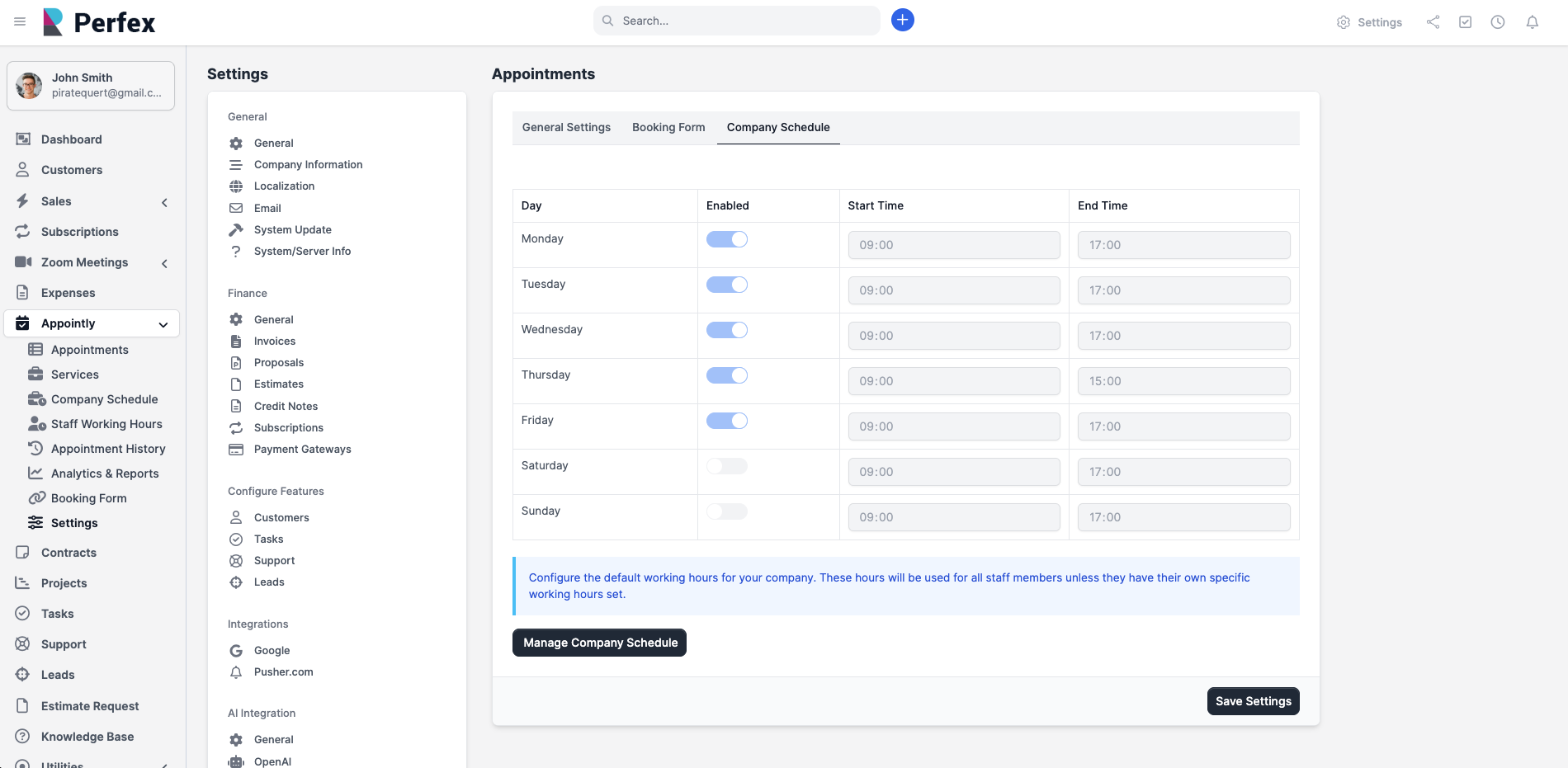Click the blue plus quick-create icon
Image resolution: width=1568 pixels, height=768 pixels.
point(903,21)
